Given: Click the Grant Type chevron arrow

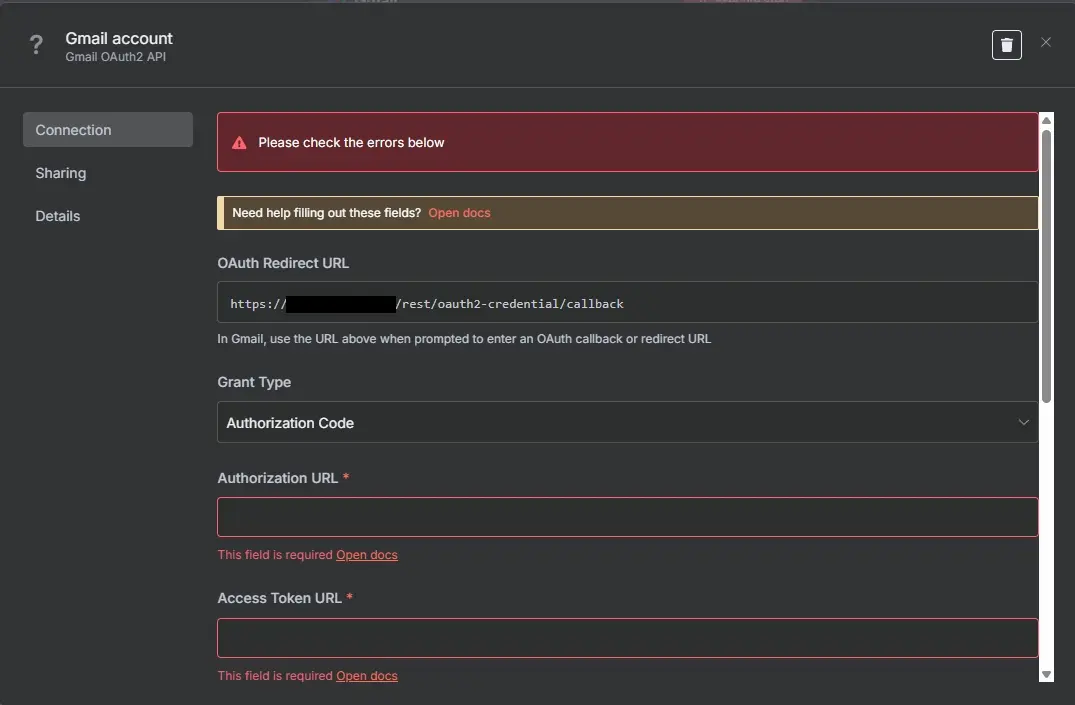Looking at the screenshot, I should tap(1023, 423).
